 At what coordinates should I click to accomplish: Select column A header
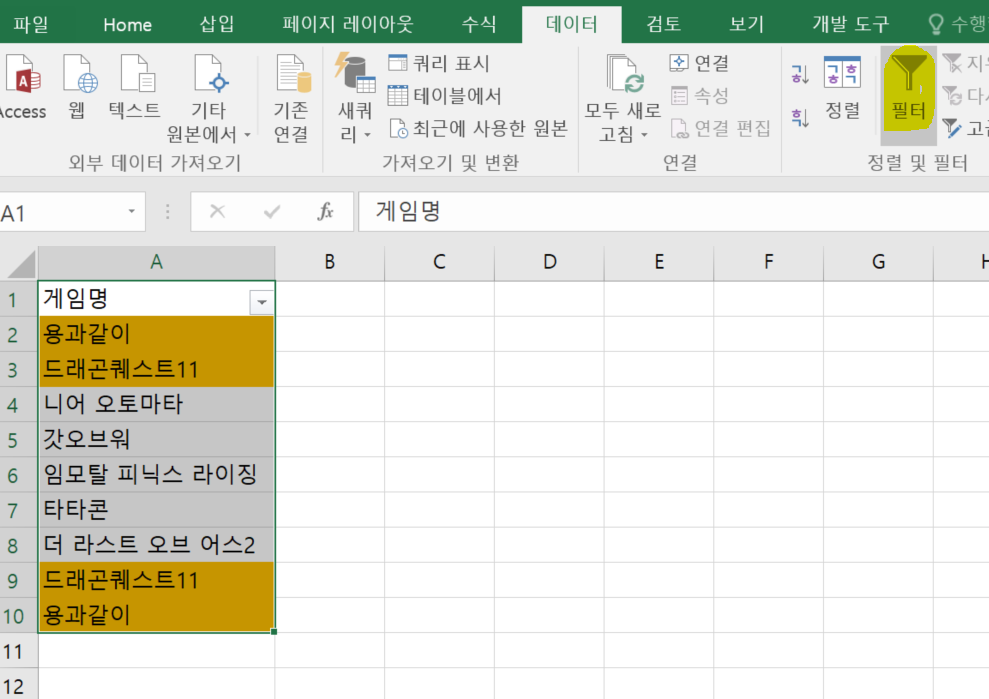click(156, 262)
